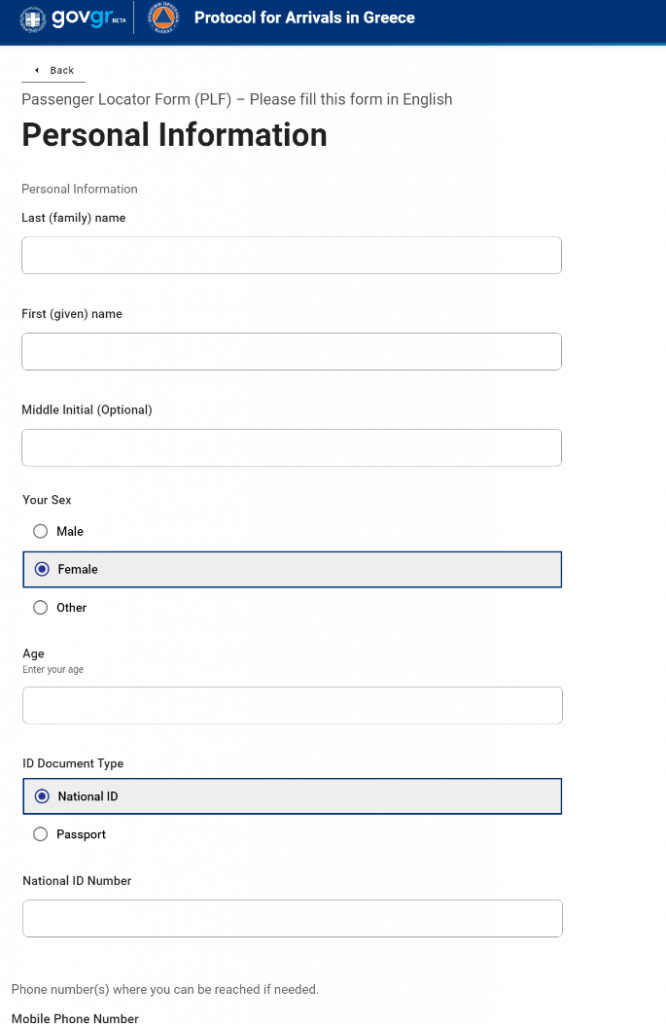Click the Other option label text
The height and width of the screenshot is (1024, 666).
72,607
